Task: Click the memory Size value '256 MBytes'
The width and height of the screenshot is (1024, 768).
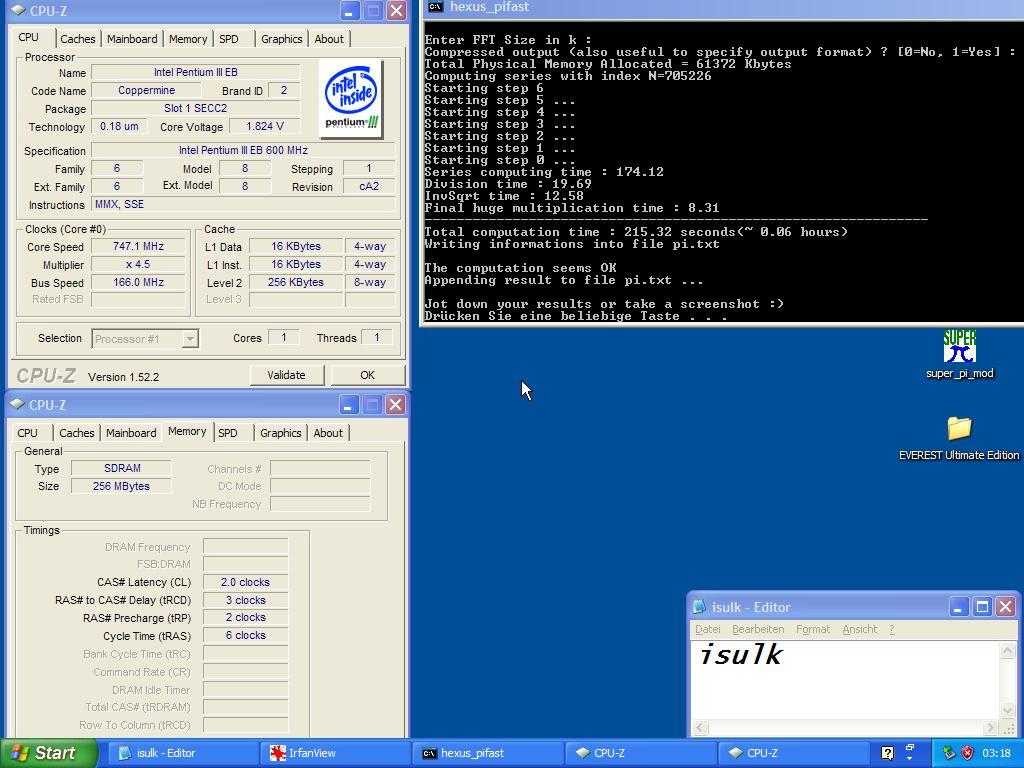Action: click(x=121, y=486)
